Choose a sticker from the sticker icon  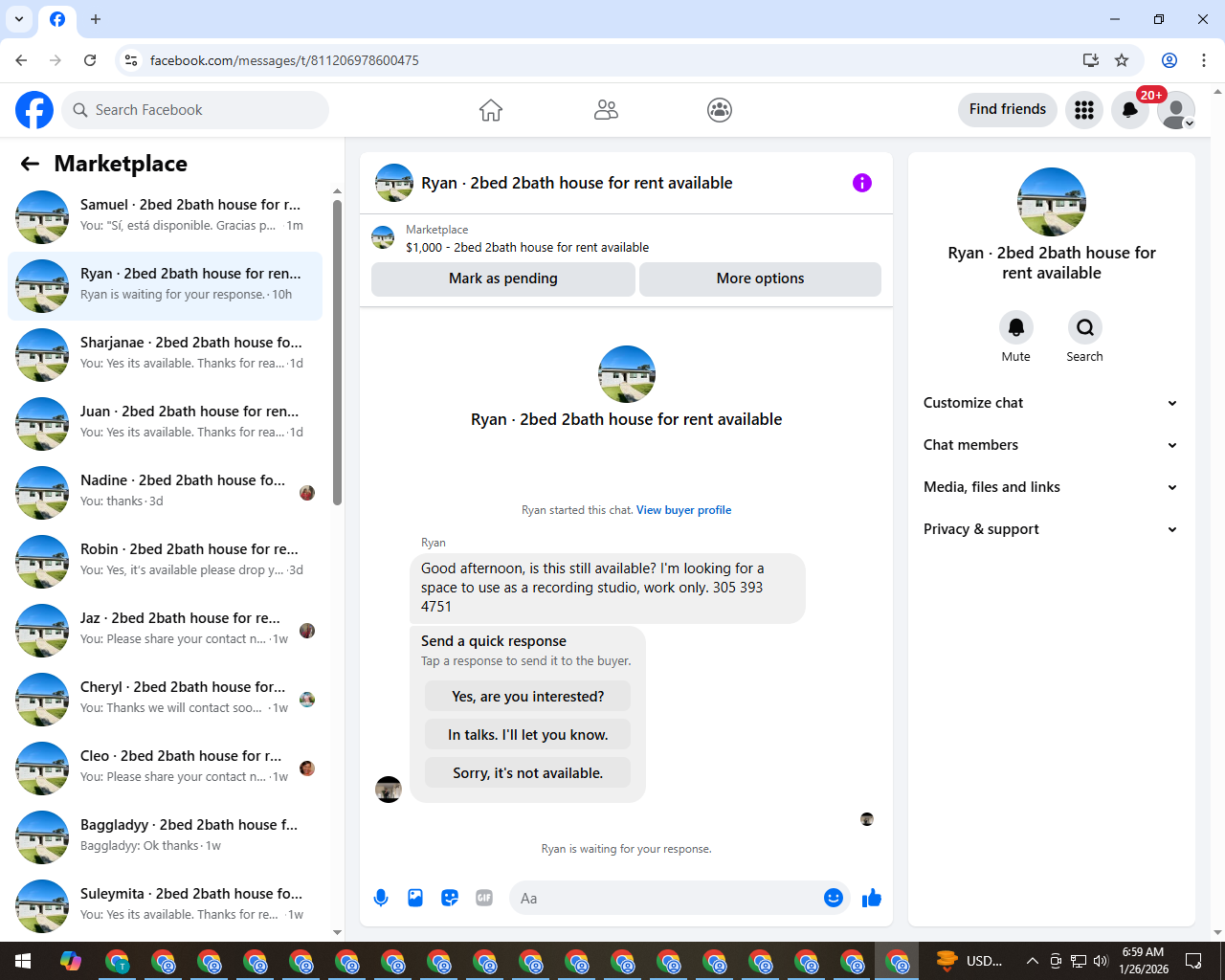(x=450, y=898)
